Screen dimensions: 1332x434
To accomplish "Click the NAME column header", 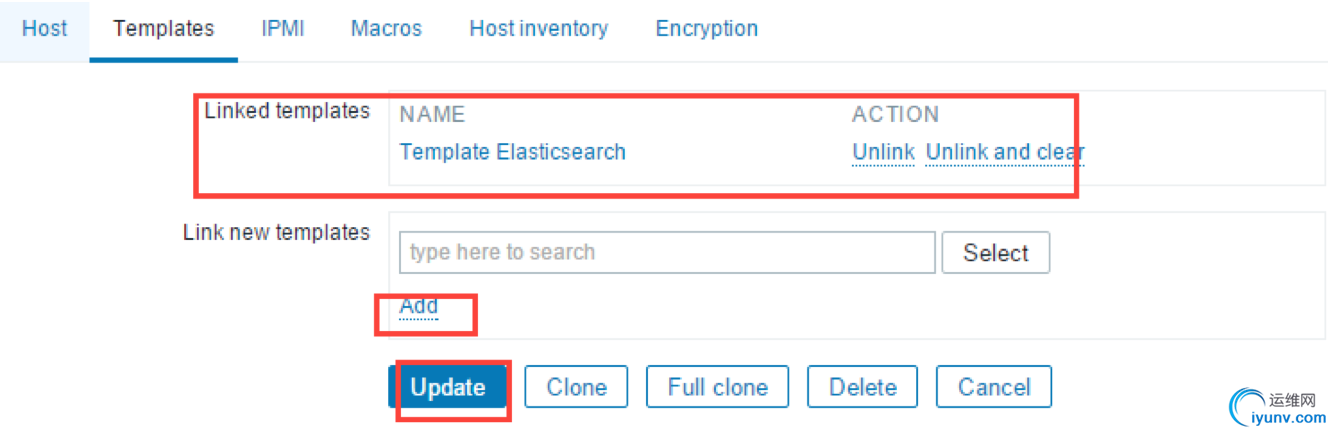I will pyautogui.click(x=432, y=114).
